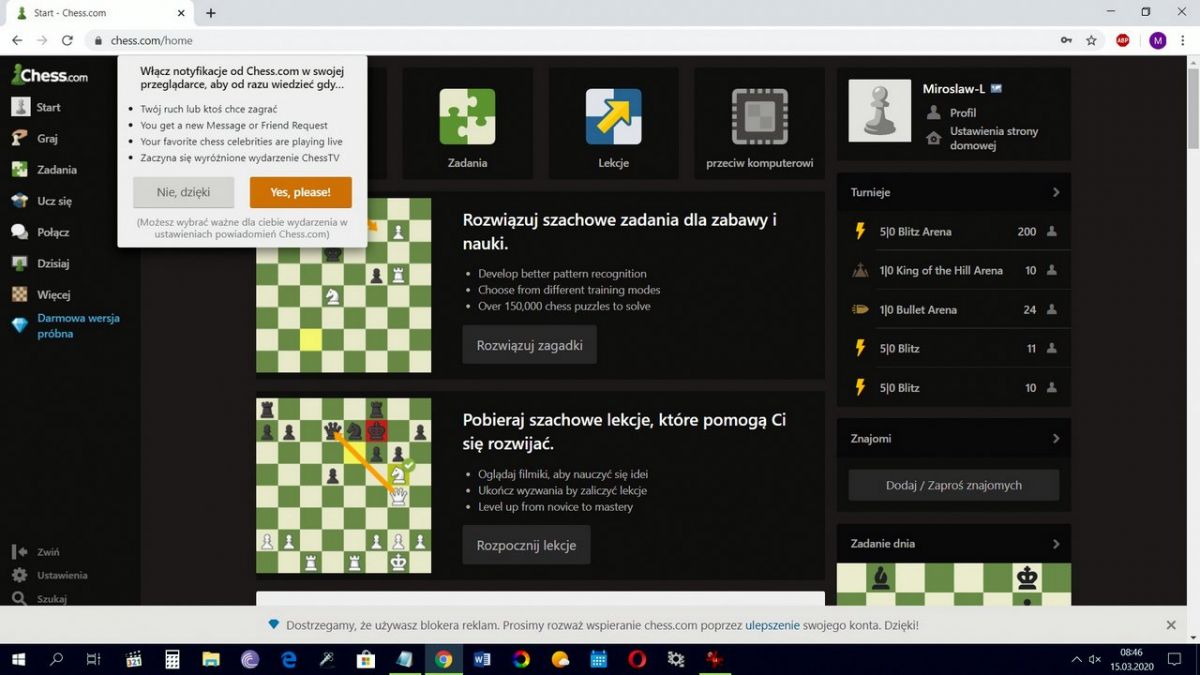The height and width of the screenshot is (675, 1200).
Task: Click the Rozwiązuj zagadki button
Action: (529, 344)
